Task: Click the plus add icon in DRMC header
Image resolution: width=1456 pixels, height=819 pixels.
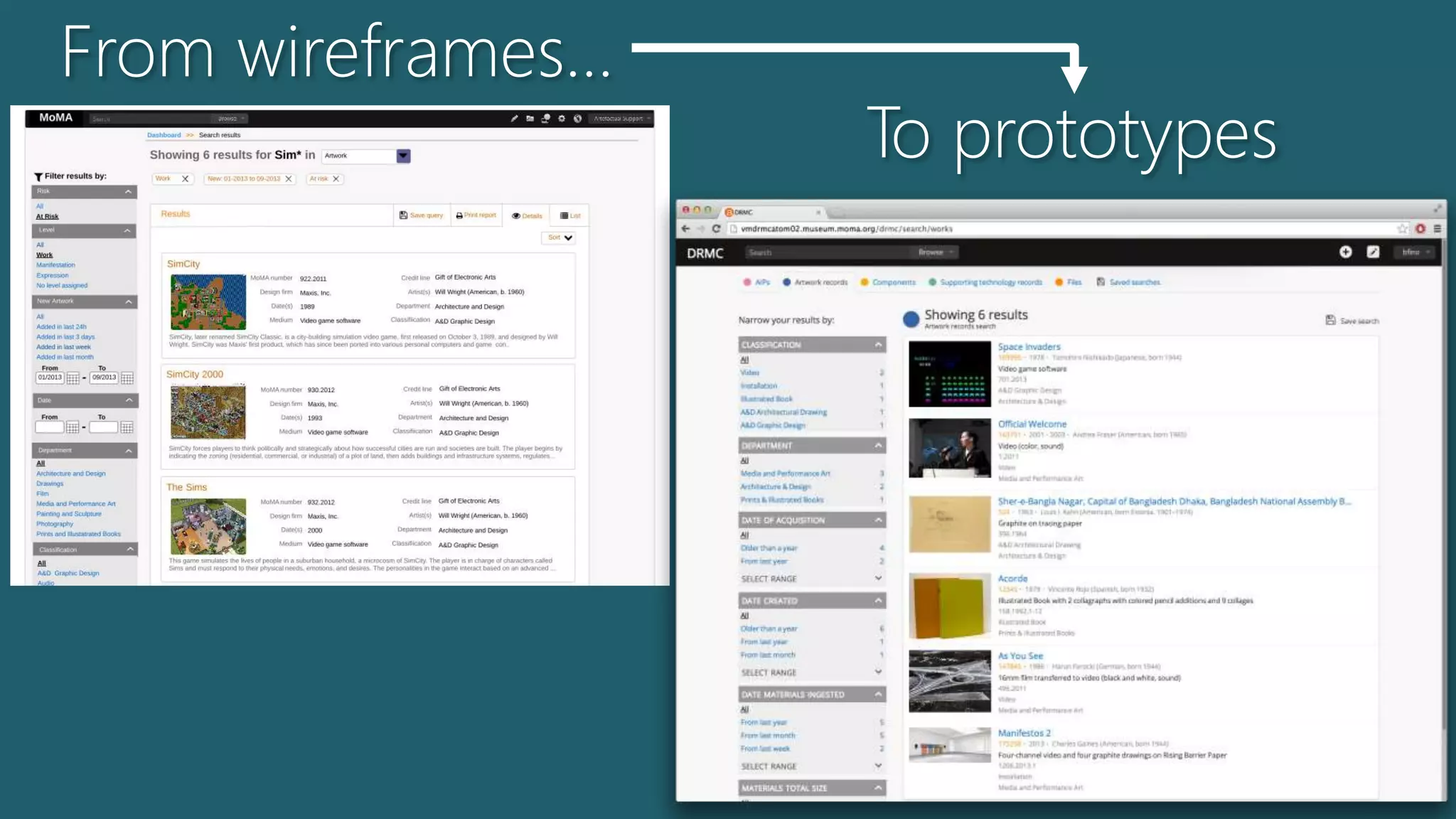Action: tap(1346, 252)
